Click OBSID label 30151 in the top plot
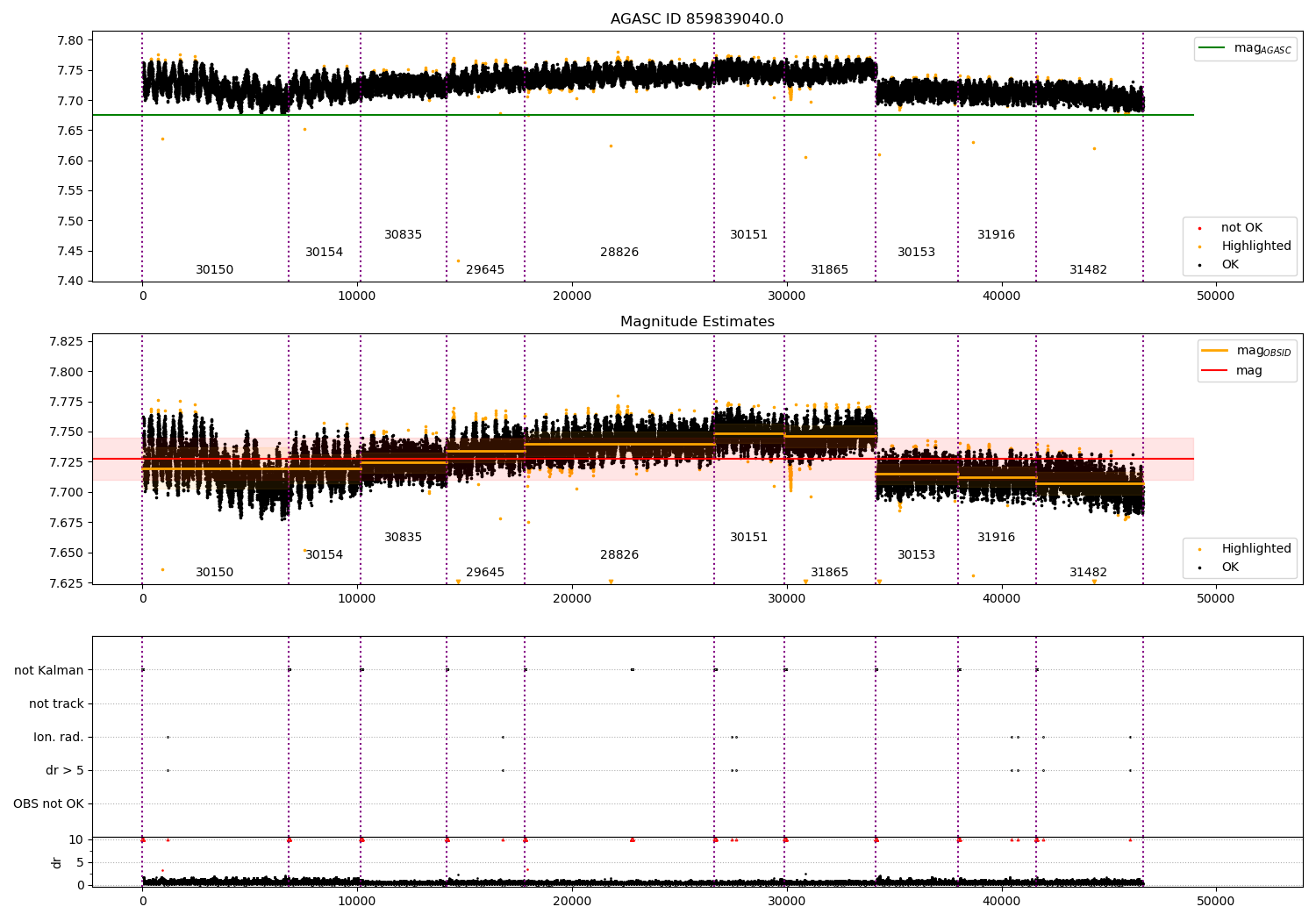Image resolution: width=1316 pixels, height=921 pixels. (748, 235)
